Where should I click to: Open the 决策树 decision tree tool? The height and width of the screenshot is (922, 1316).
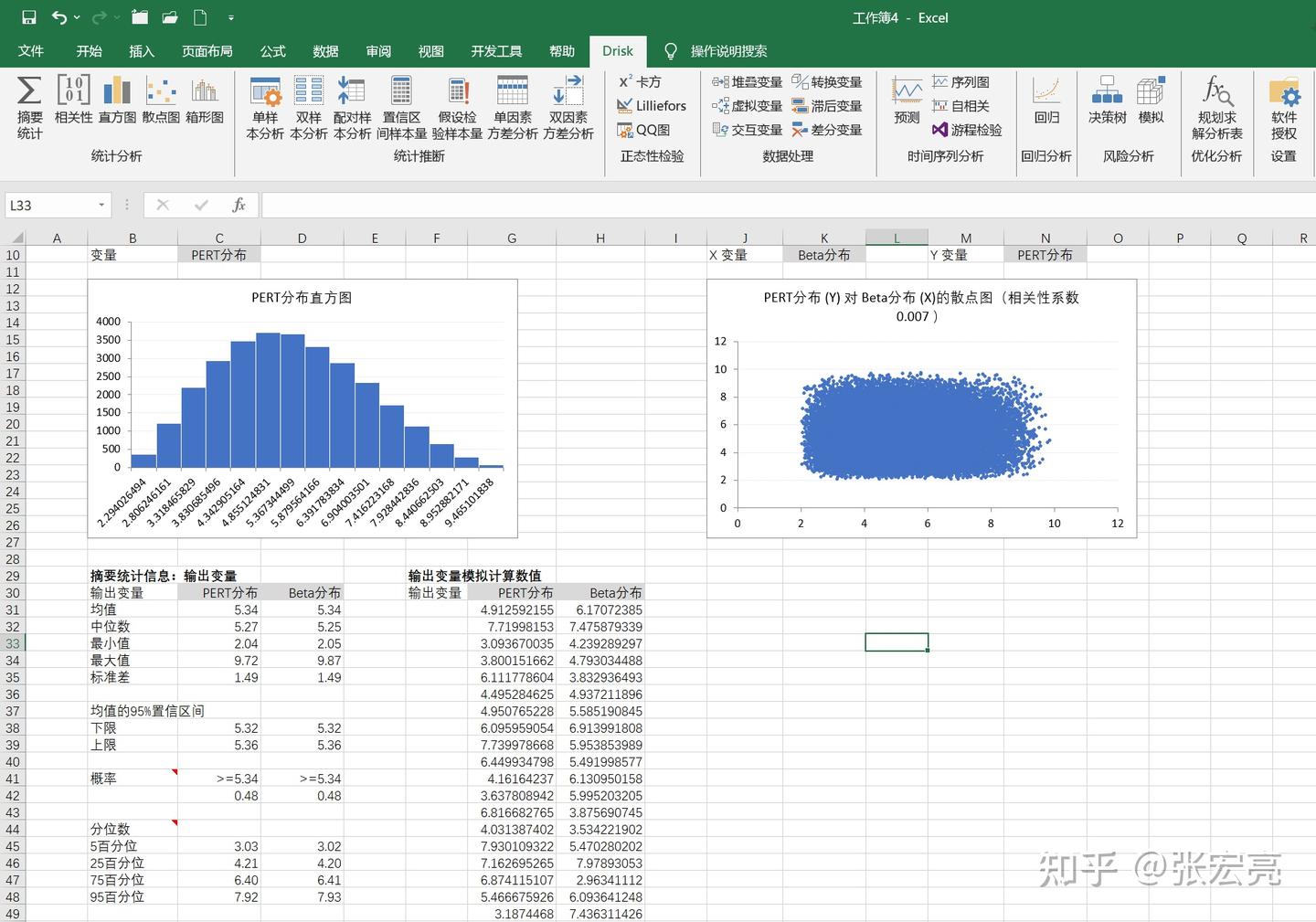tap(1107, 105)
